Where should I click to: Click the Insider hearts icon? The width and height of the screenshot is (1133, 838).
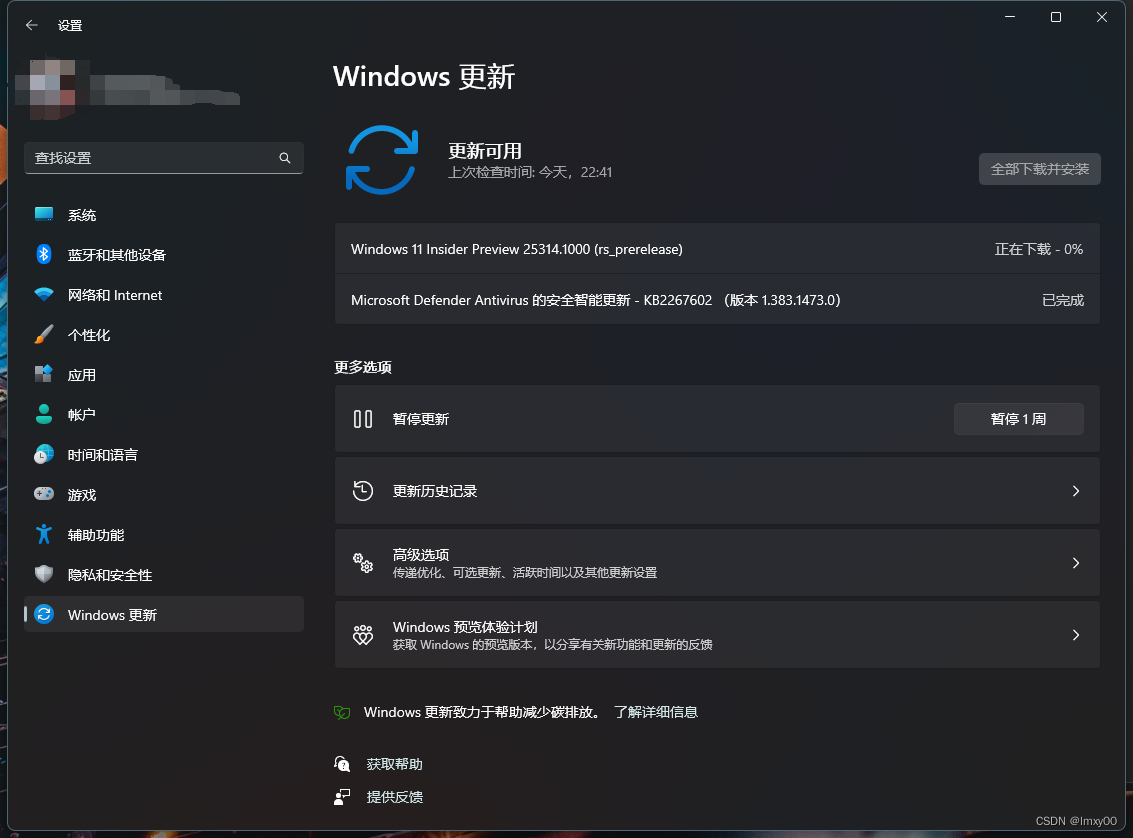point(363,635)
